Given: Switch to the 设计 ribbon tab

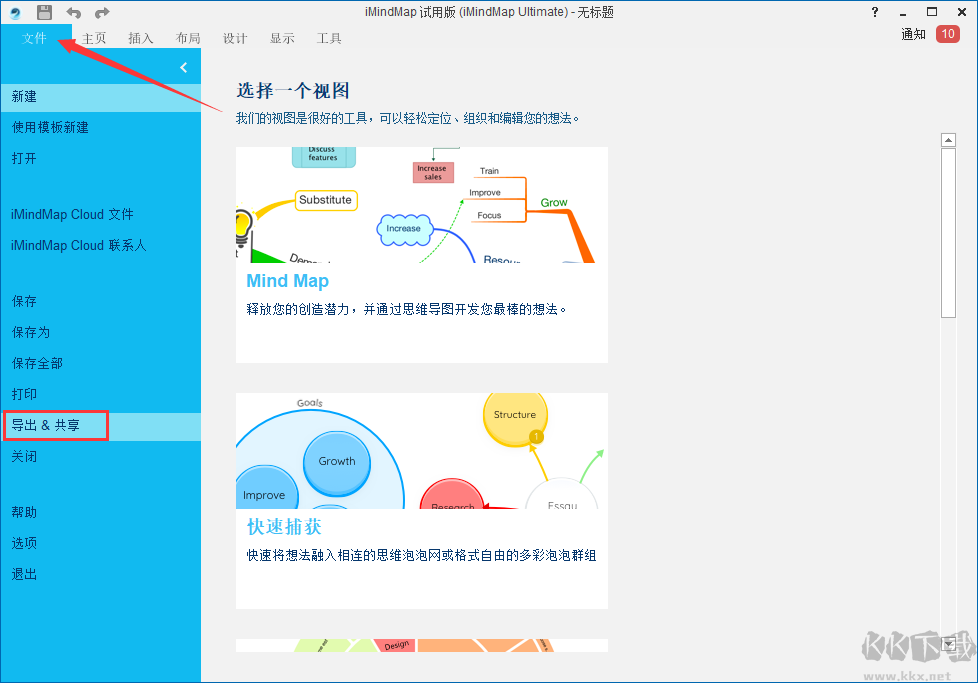Looking at the screenshot, I should (x=235, y=38).
